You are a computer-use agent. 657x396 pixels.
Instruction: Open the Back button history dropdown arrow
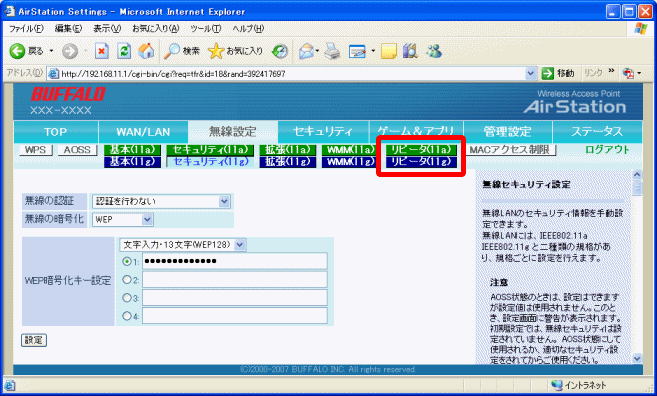coord(51,51)
